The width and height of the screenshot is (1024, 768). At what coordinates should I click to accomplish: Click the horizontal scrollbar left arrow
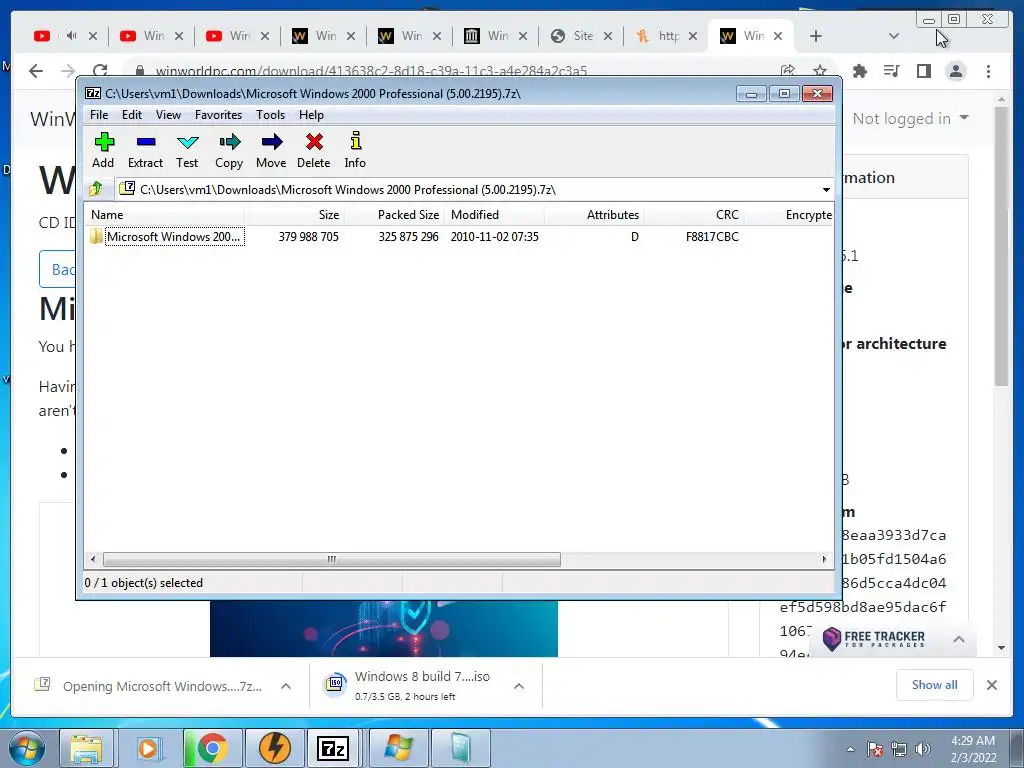tap(93, 559)
